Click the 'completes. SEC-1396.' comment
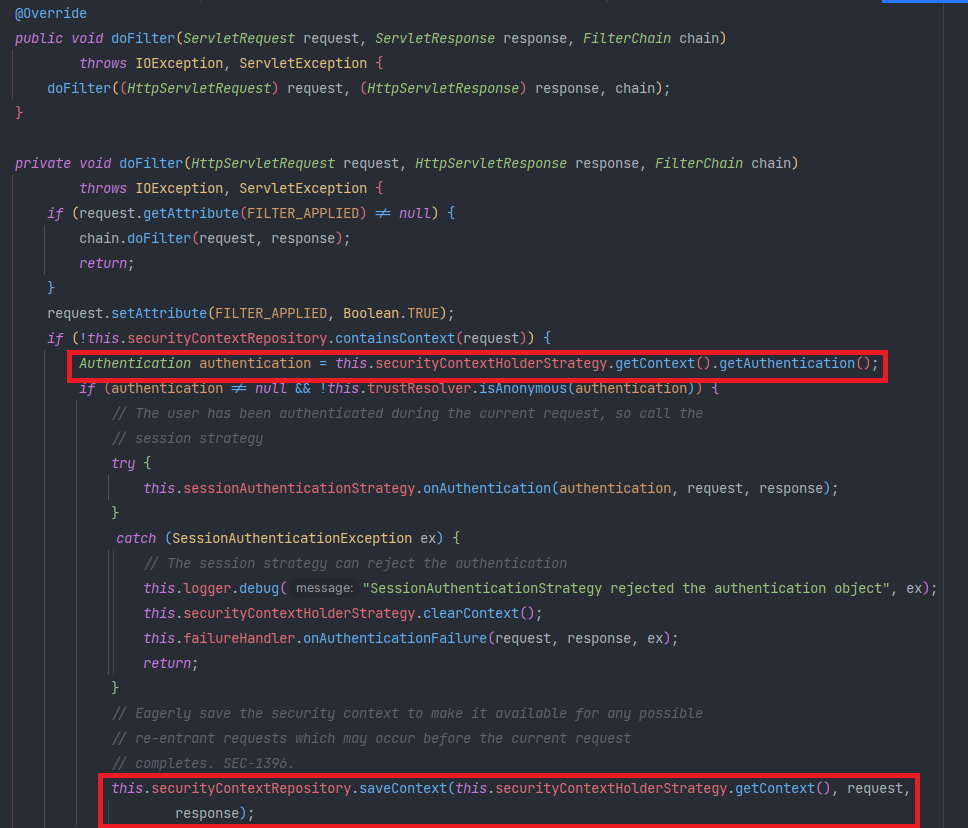 203,763
